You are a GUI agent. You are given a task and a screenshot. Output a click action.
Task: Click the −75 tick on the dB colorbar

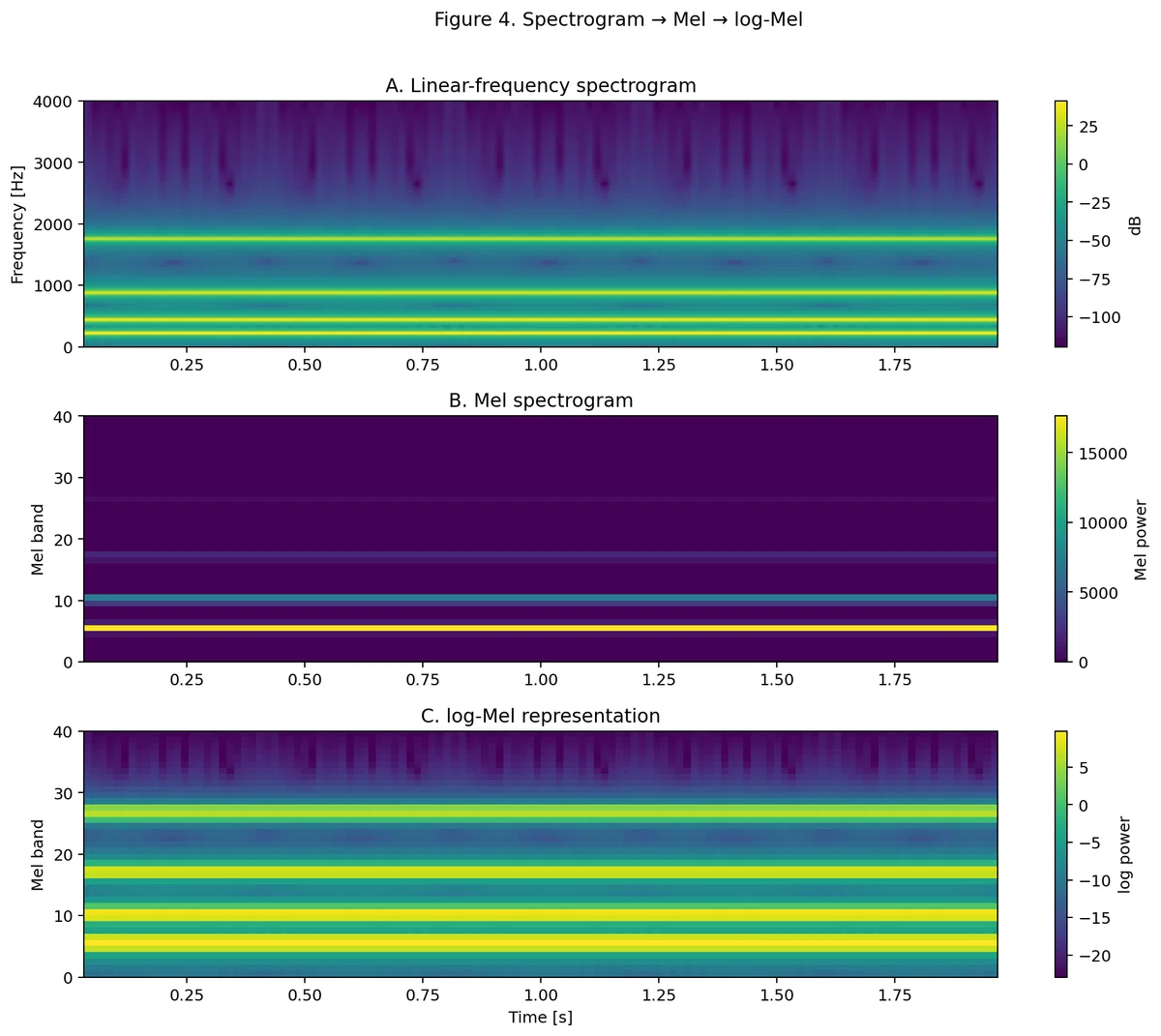coord(1094,280)
